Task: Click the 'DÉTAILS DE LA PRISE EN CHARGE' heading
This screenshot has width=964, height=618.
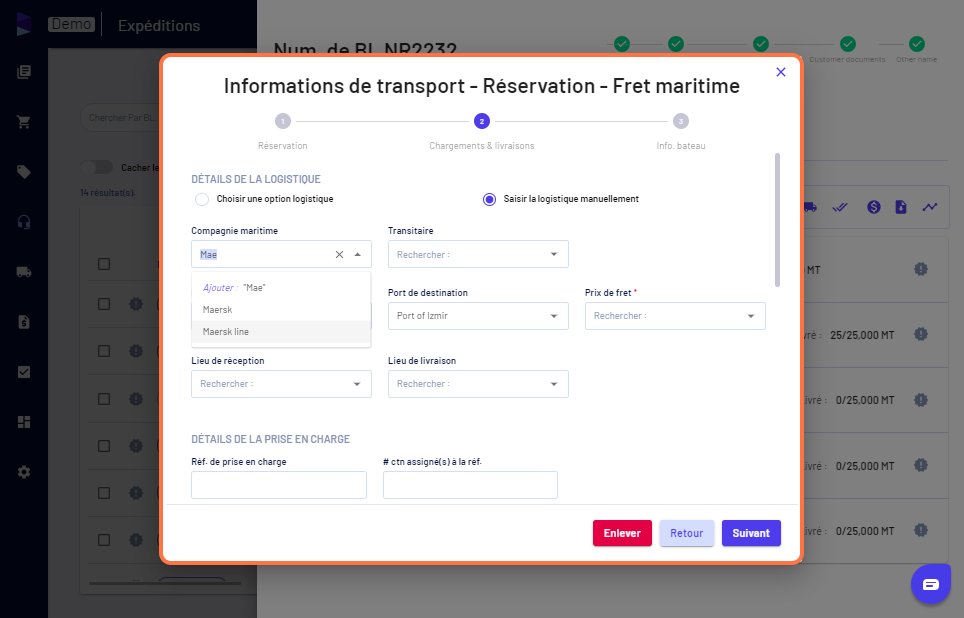Action: [271, 439]
